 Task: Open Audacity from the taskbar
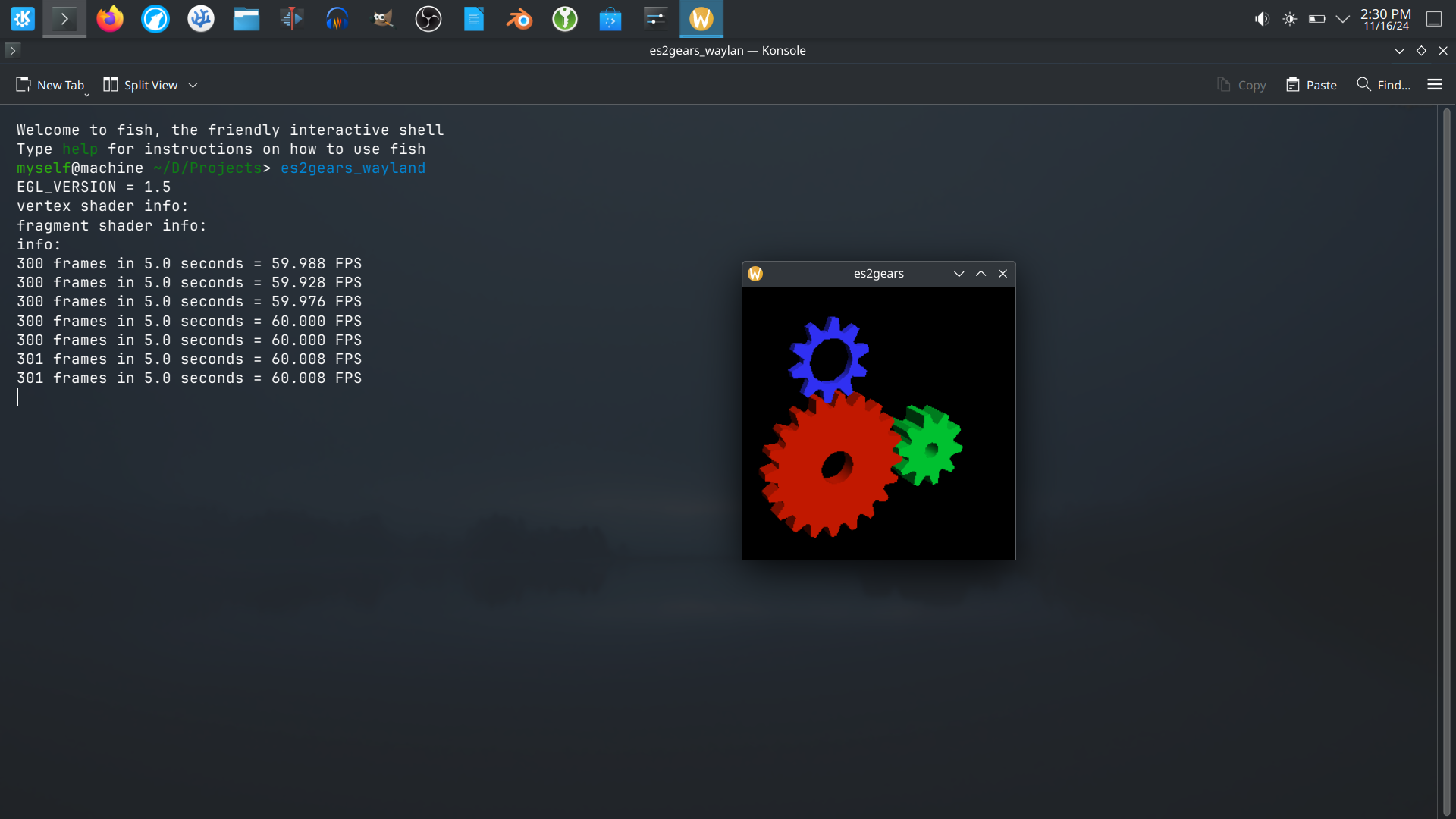click(337, 19)
